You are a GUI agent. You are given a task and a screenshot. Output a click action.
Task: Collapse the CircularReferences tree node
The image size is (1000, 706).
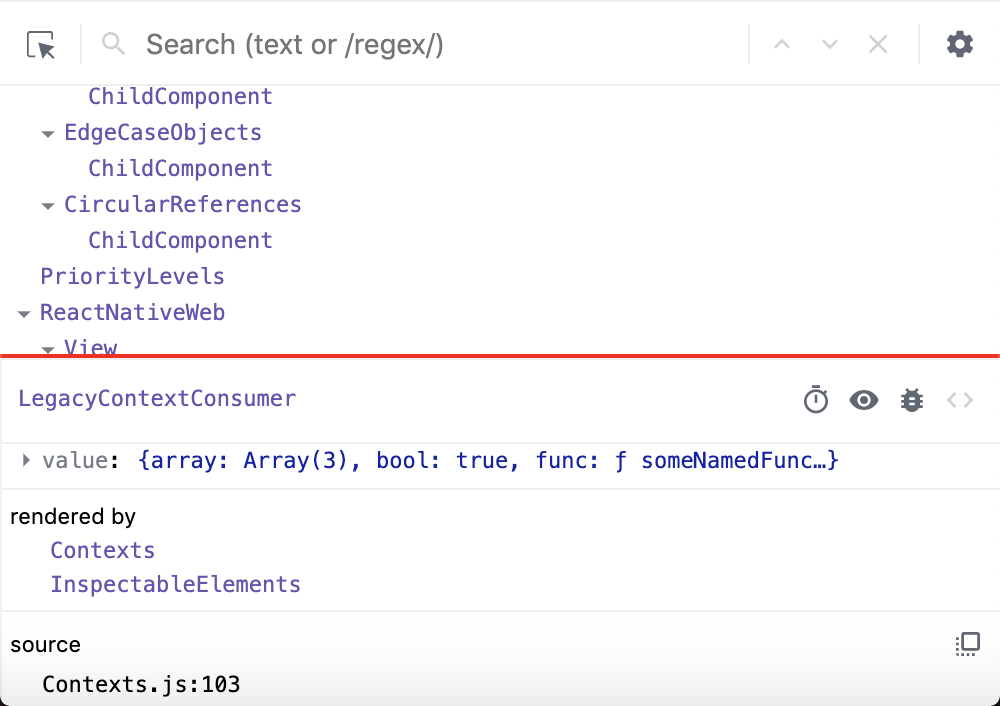tap(48, 204)
